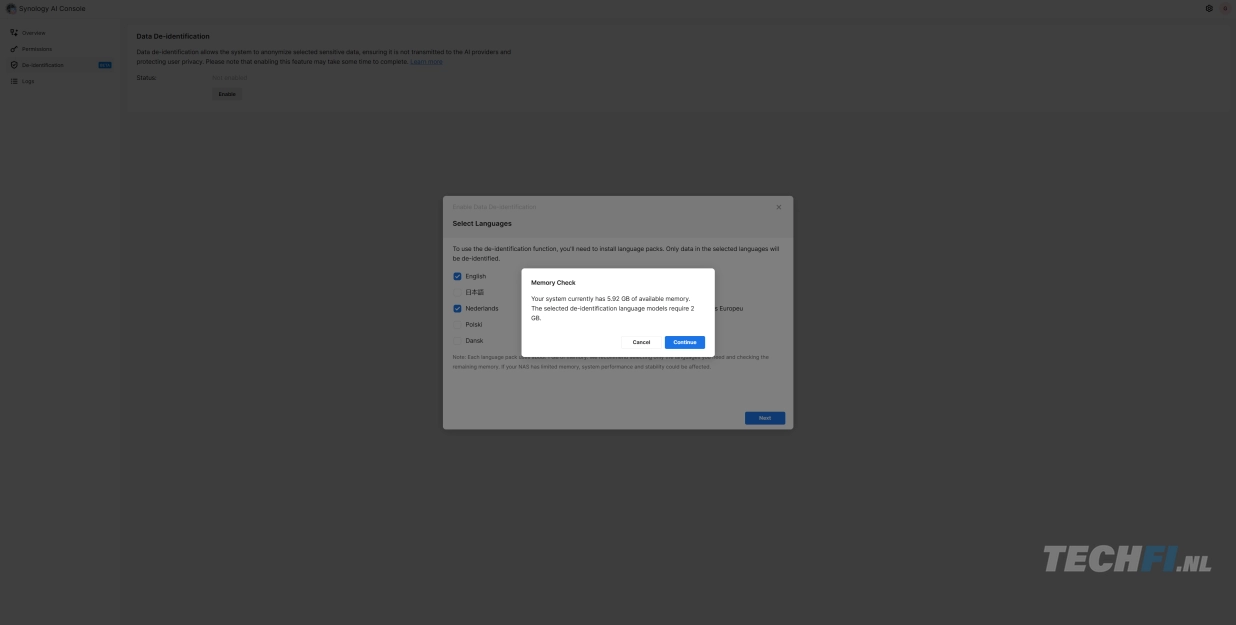The height and width of the screenshot is (625, 1236).
Task: Click the Permissions key icon
Action: click(x=14, y=49)
